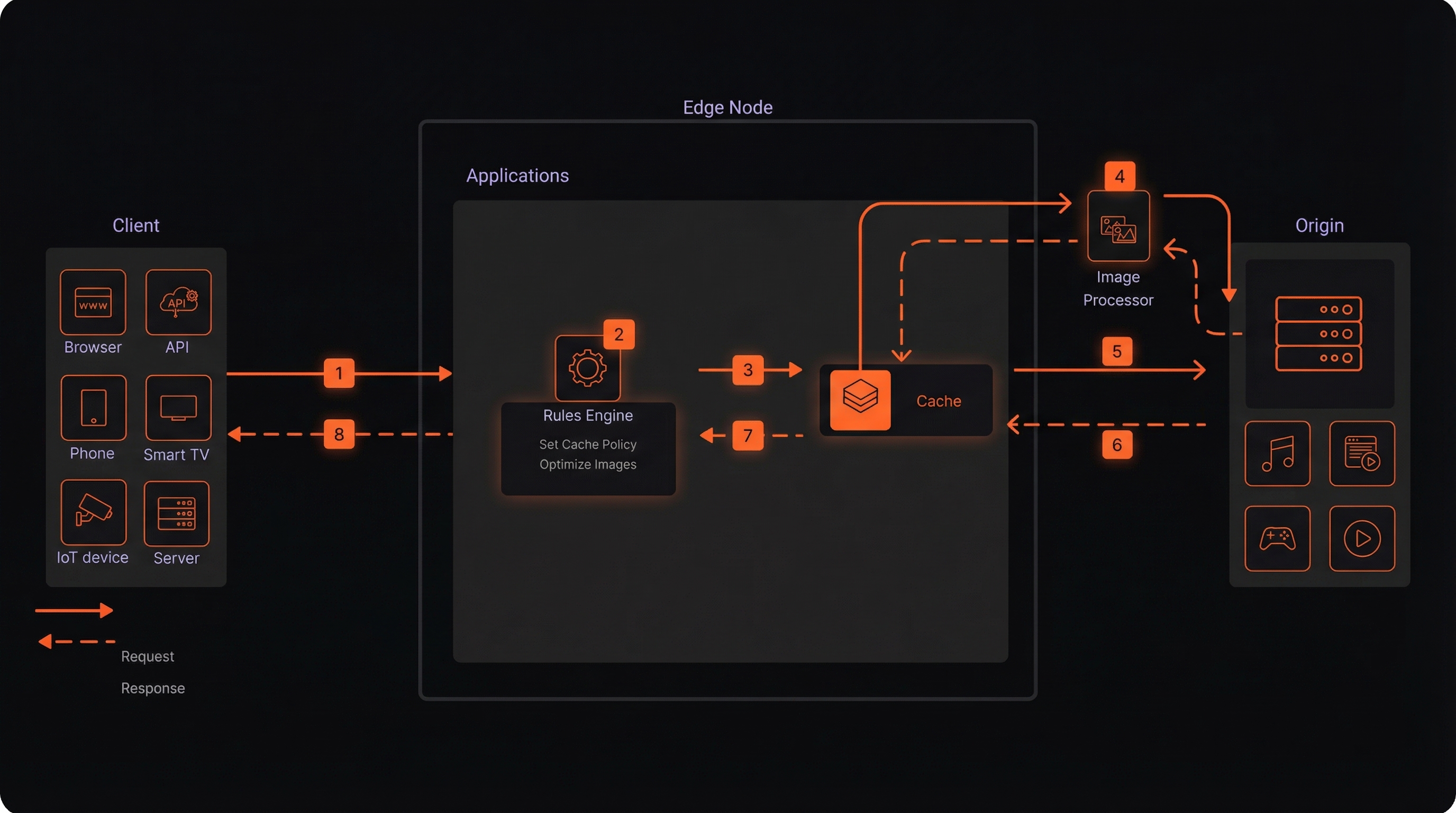1456x813 pixels.
Task: Click the Optimize Images text
Action: coord(588,464)
